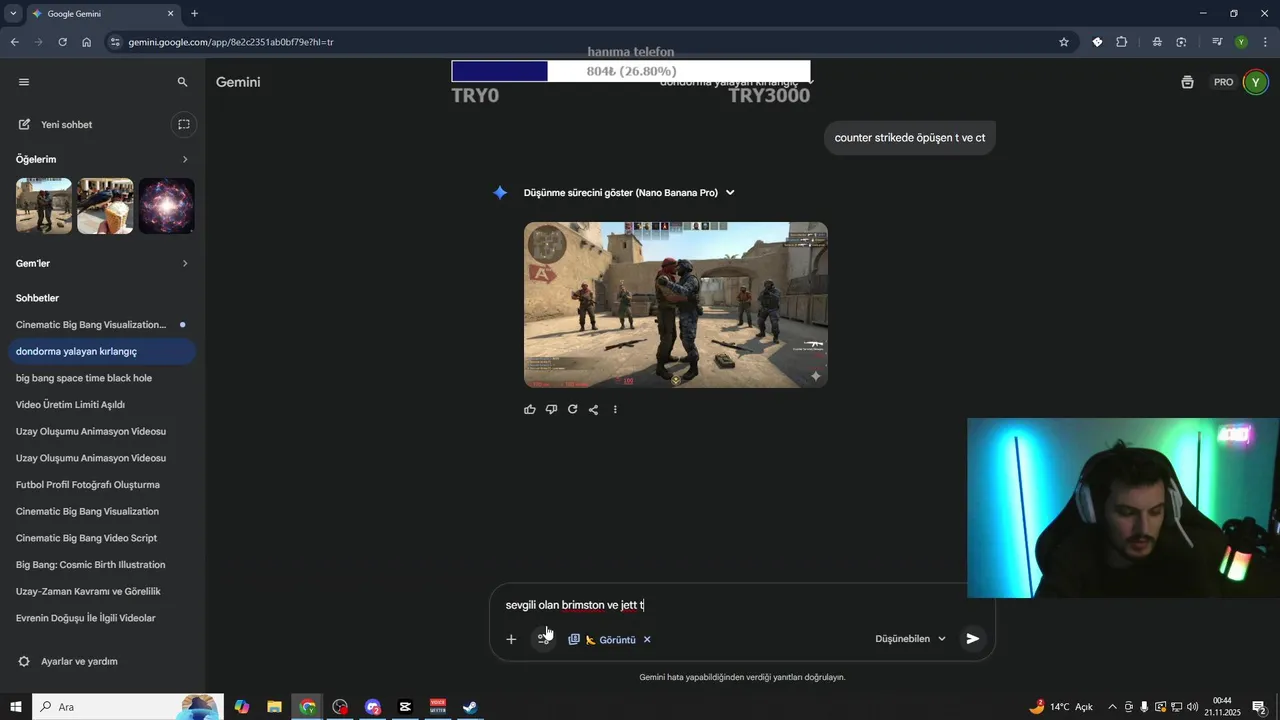
Task: Open the generated Counter-Strike image
Action: point(676,305)
